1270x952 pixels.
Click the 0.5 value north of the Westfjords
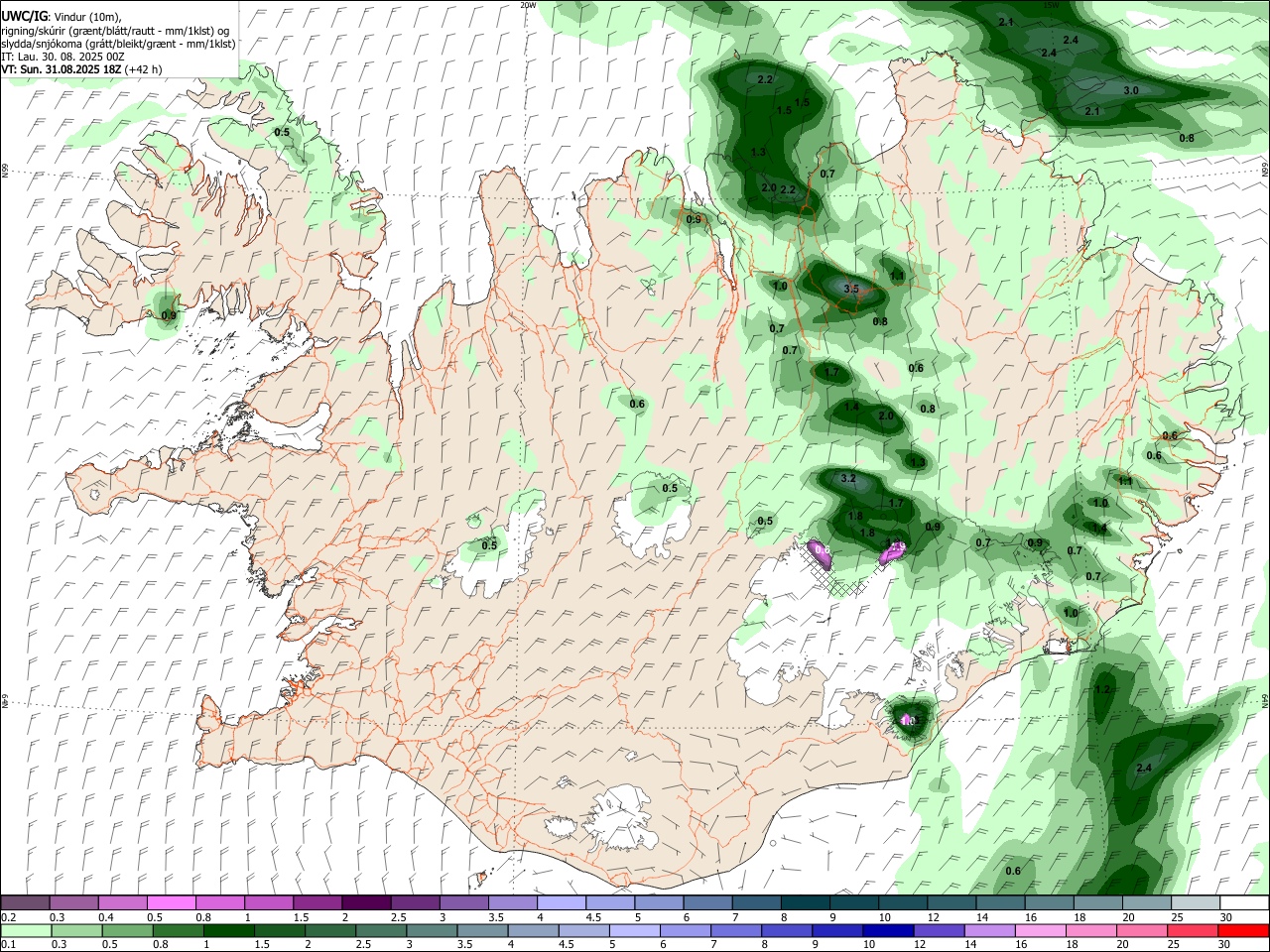tap(282, 132)
